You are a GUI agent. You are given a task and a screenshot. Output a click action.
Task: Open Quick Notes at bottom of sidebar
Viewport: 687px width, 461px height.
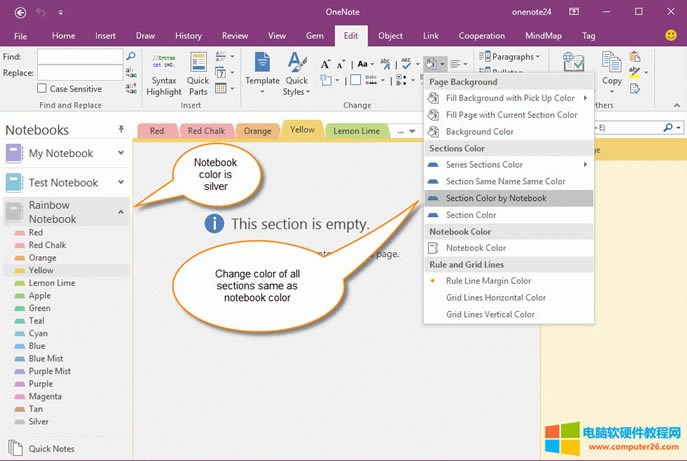point(51,449)
